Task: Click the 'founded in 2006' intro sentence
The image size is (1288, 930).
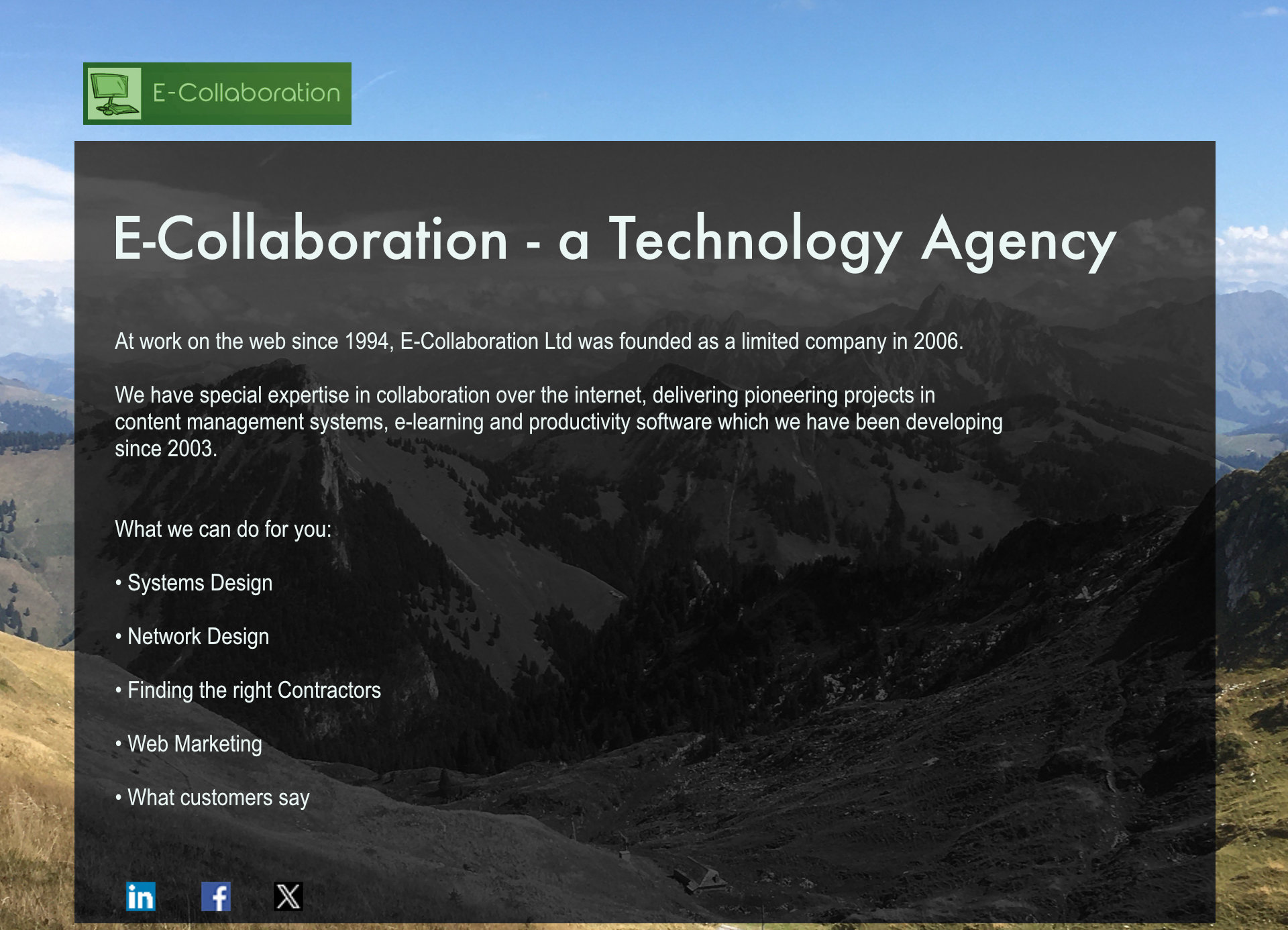Action: point(539,342)
